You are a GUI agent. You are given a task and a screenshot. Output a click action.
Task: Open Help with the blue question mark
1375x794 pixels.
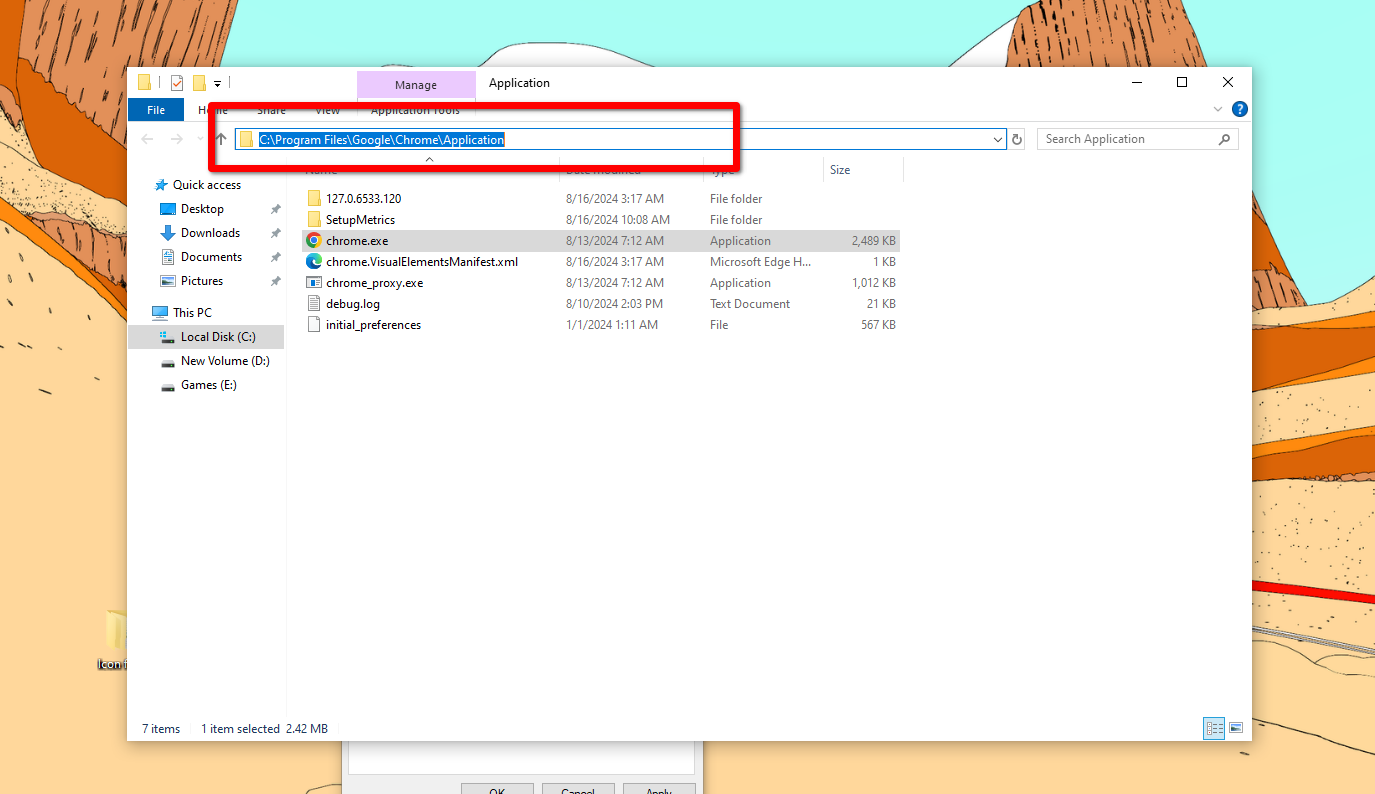[1239, 109]
